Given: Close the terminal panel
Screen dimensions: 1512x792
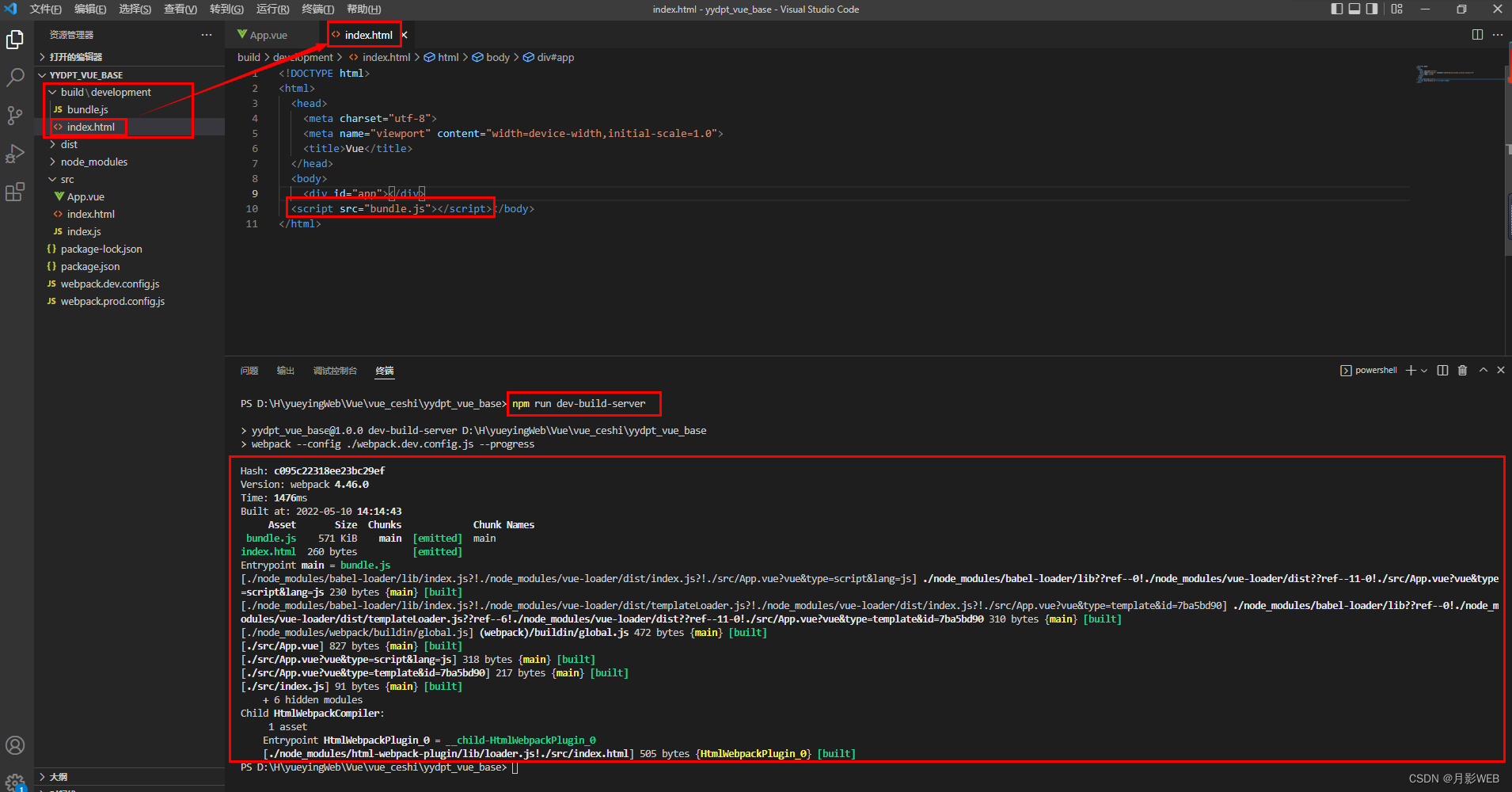Looking at the screenshot, I should click(x=1501, y=370).
